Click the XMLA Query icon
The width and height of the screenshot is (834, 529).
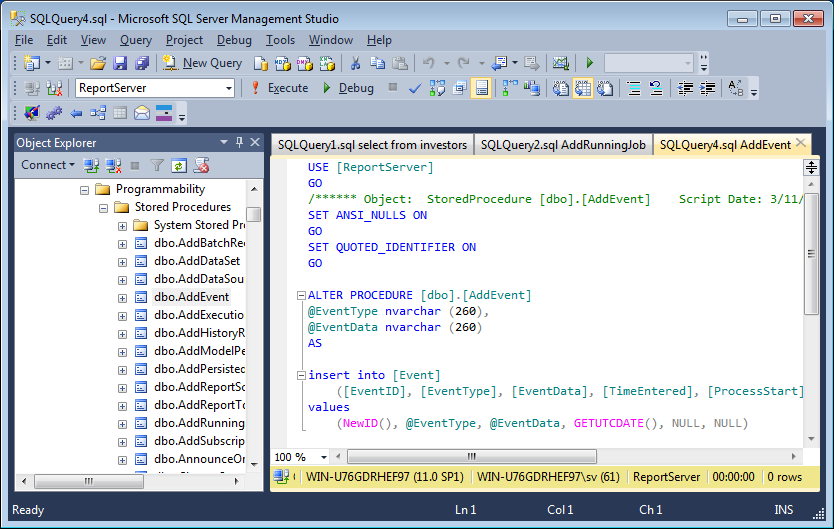click(327, 63)
